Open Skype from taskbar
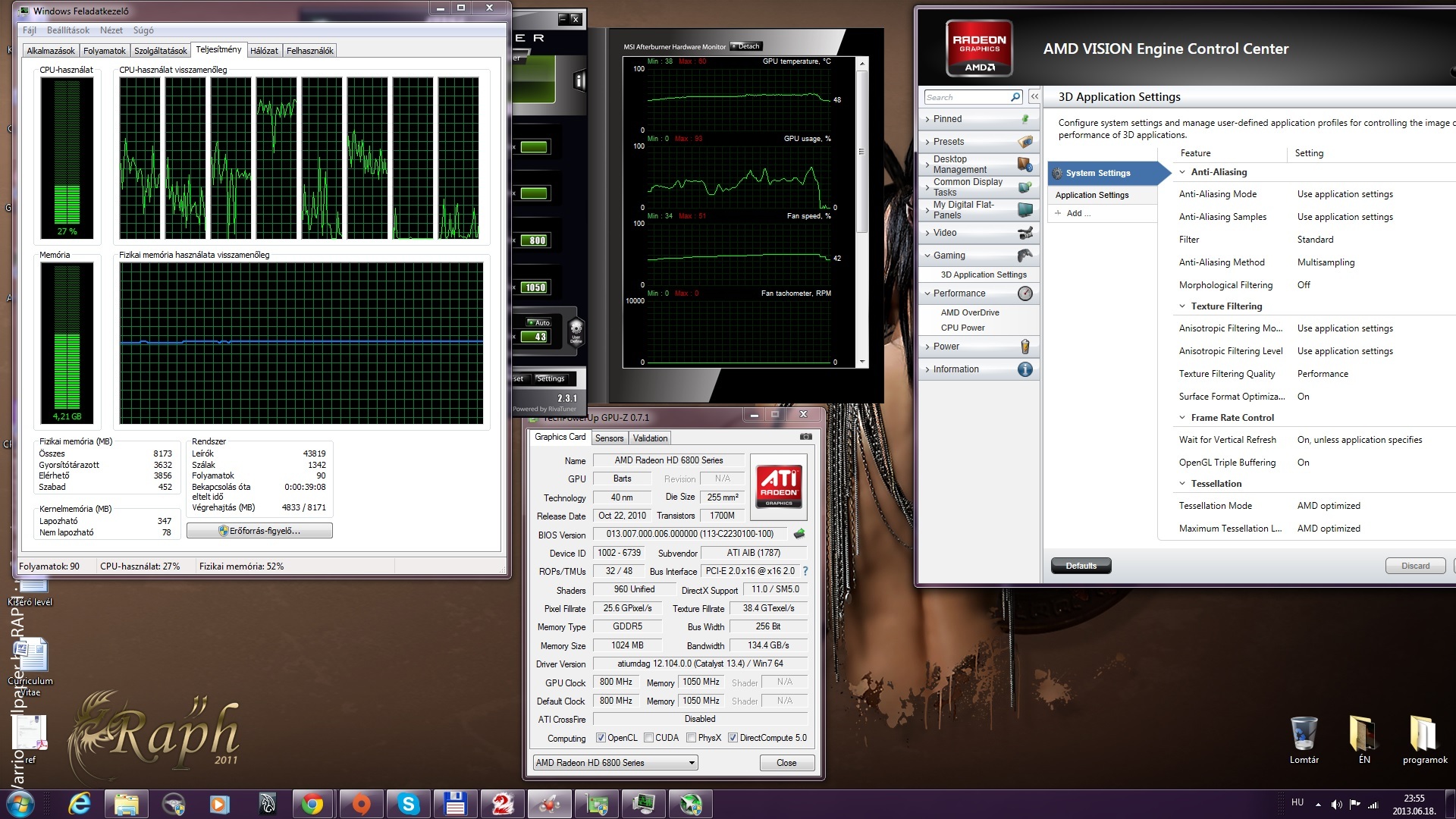1456x819 pixels. tap(408, 804)
